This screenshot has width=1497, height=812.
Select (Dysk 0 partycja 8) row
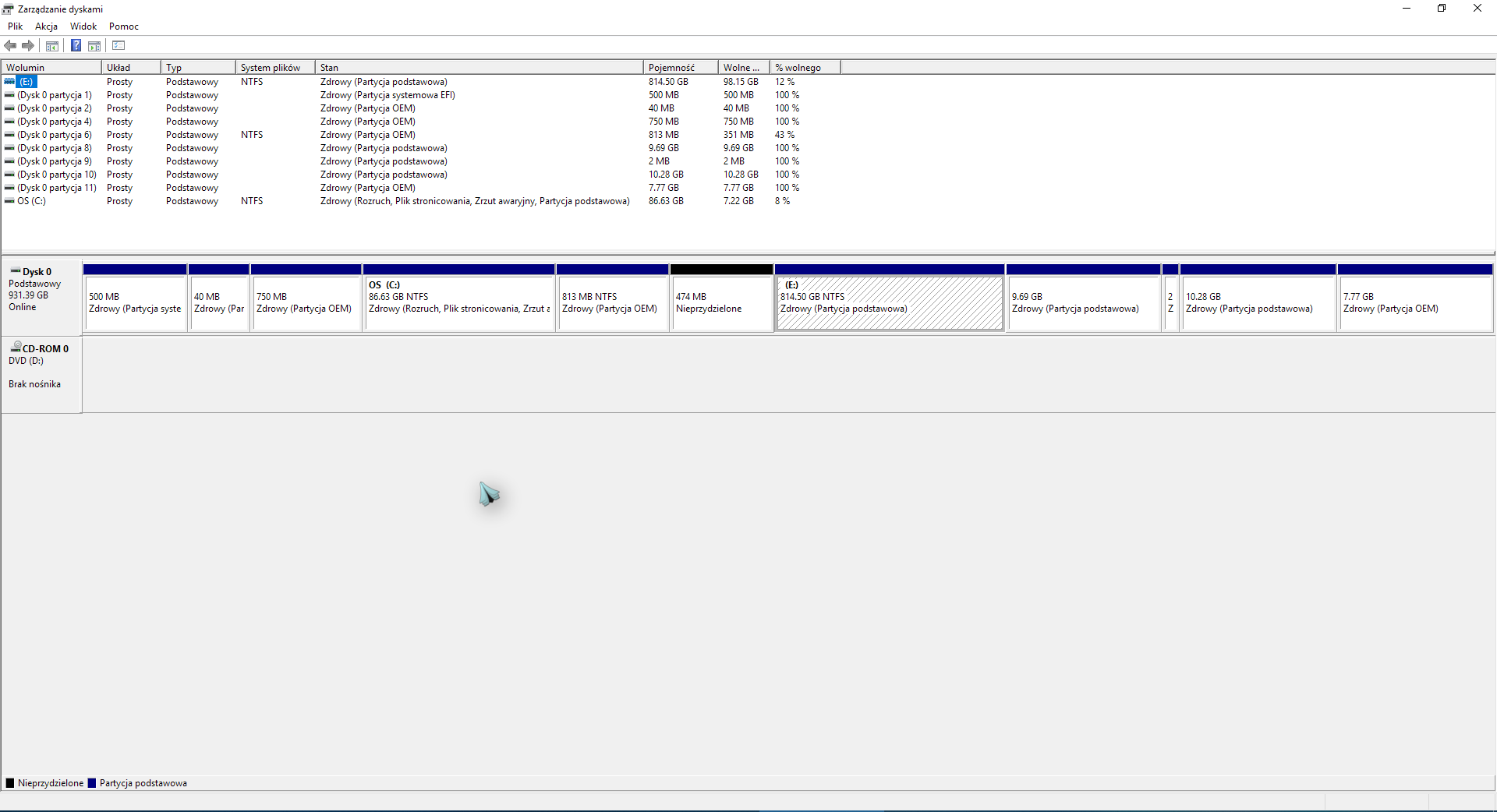(x=55, y=148)
